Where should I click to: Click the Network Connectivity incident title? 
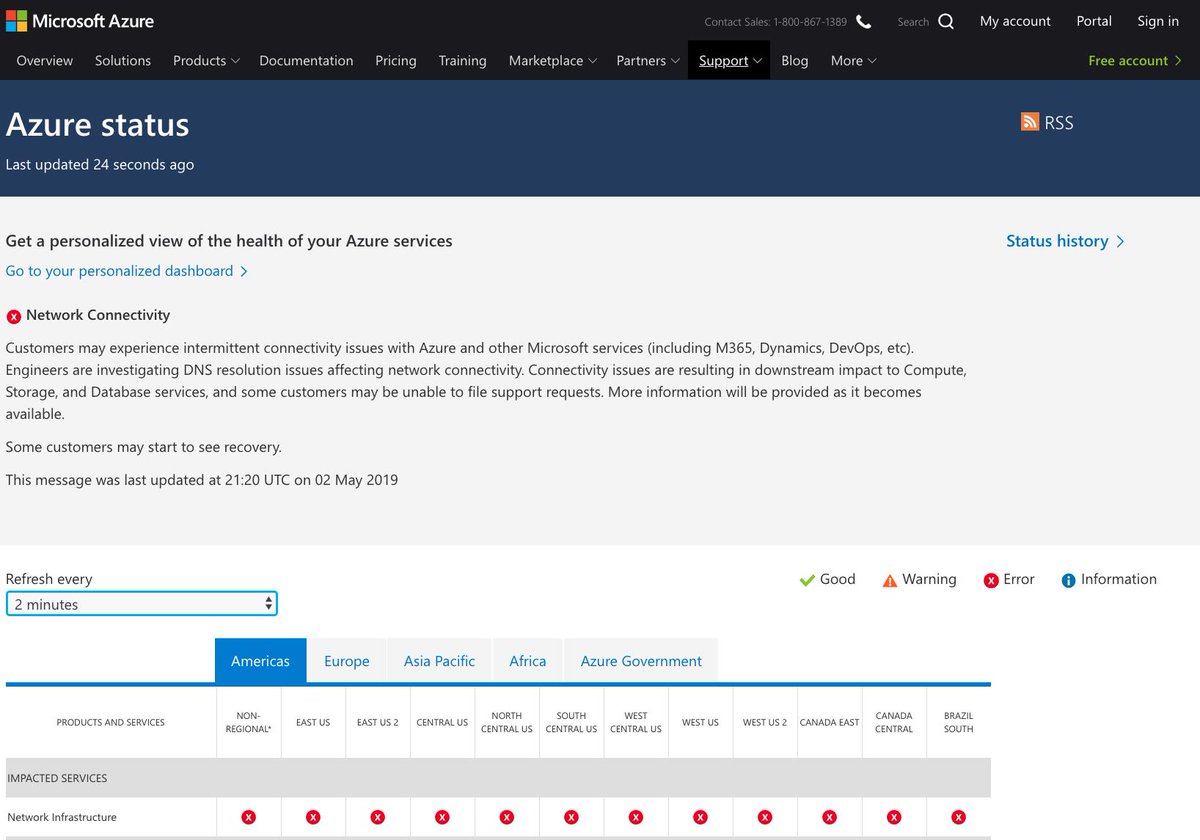[x=98, y=315]
